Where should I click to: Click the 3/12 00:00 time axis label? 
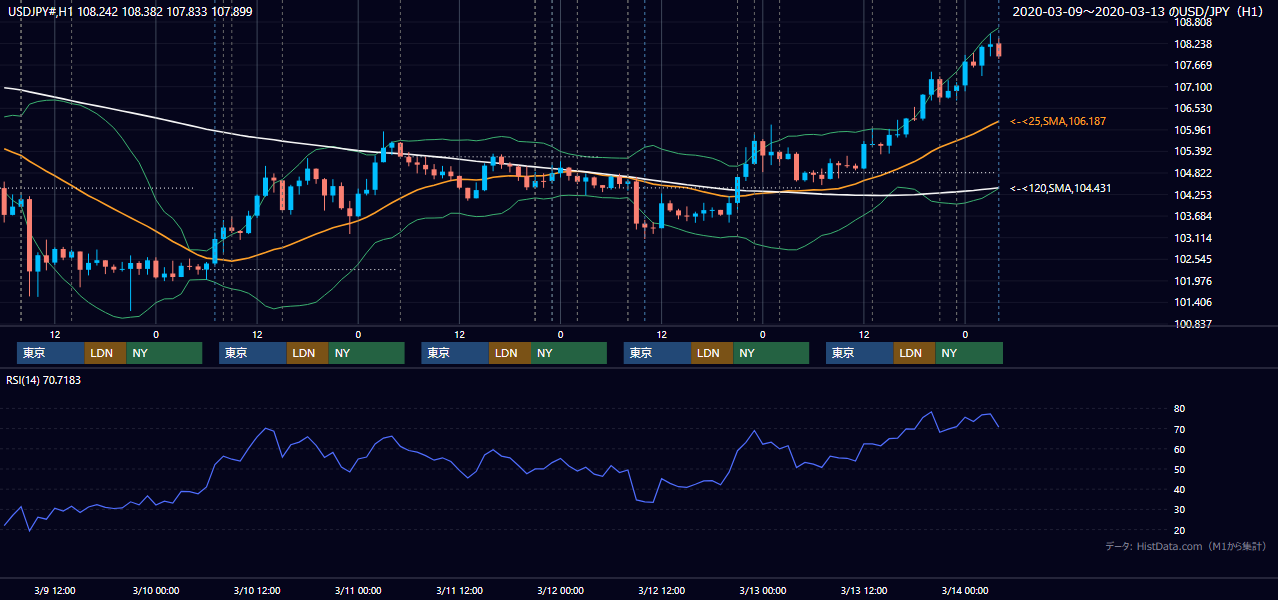(560, 590)
